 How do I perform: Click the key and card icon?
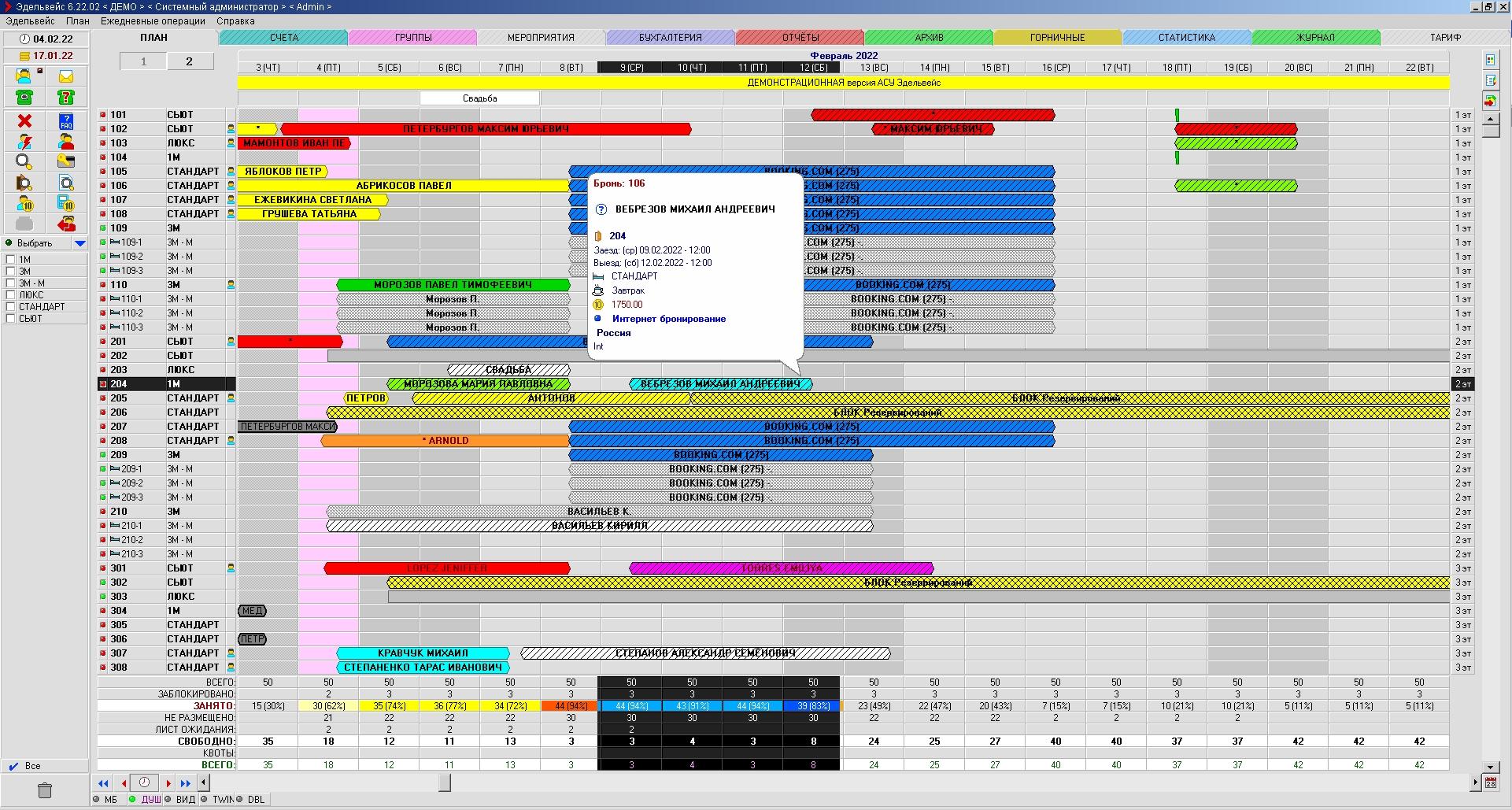66,162
